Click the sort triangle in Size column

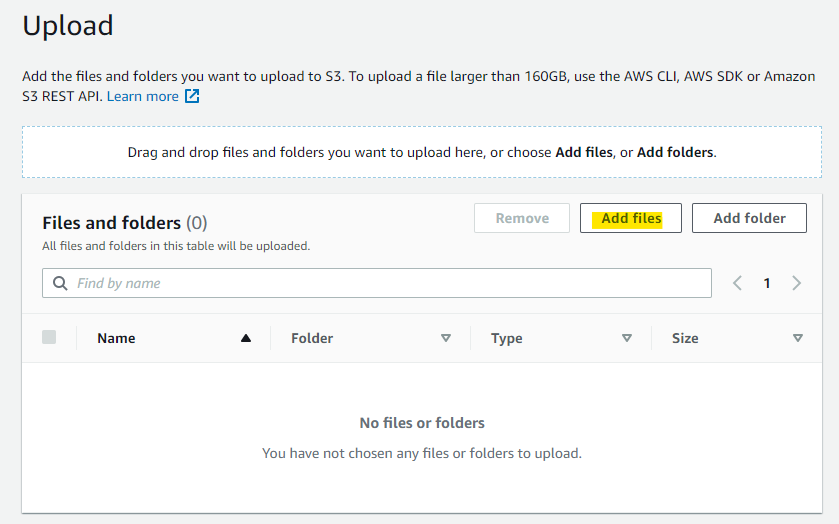point(798,338)
